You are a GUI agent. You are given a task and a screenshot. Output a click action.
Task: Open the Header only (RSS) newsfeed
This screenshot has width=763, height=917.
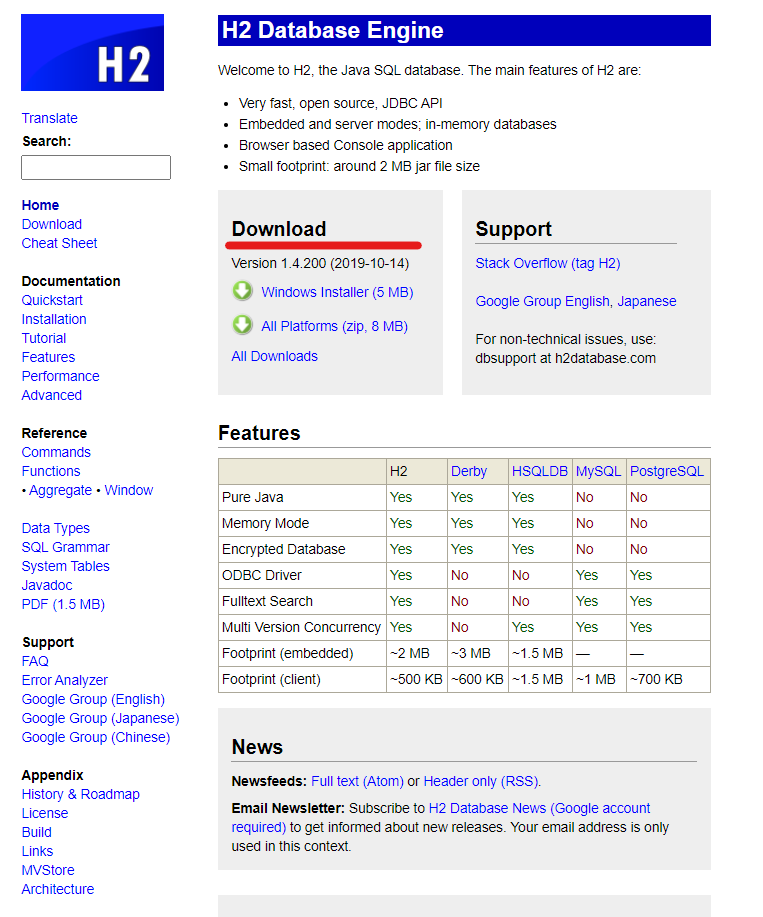click(481, 781)
